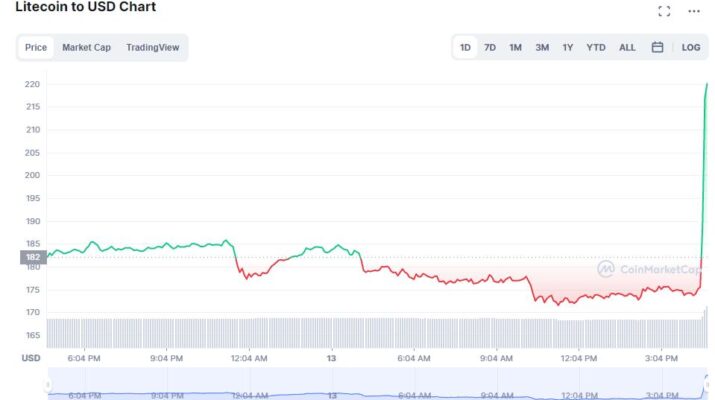
Task: Select the 1D time range
Action: pyautogui.click(x=465, y=47)
